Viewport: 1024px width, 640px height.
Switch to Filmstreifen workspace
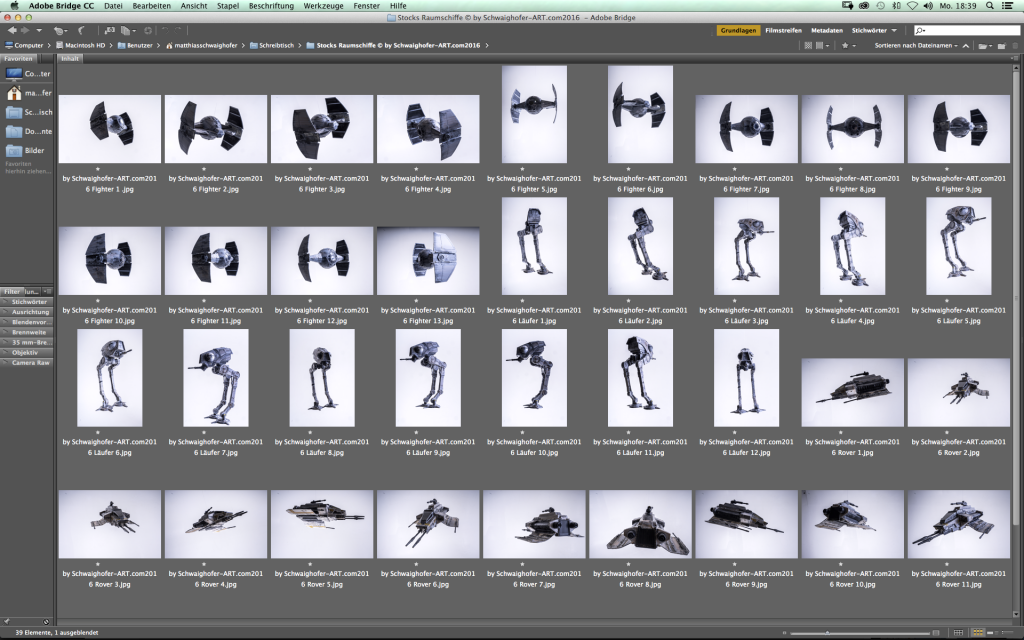(784, 31)
